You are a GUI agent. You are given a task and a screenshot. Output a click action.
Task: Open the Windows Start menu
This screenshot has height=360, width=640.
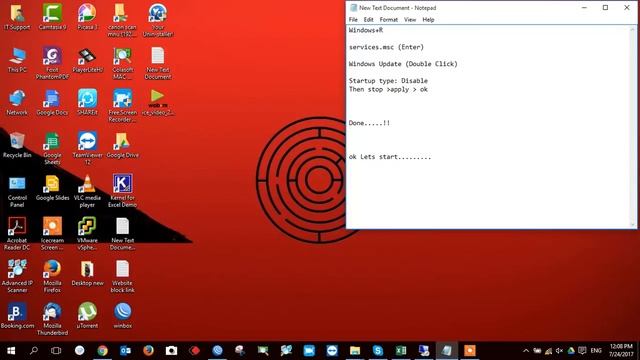tap(11, 351)
